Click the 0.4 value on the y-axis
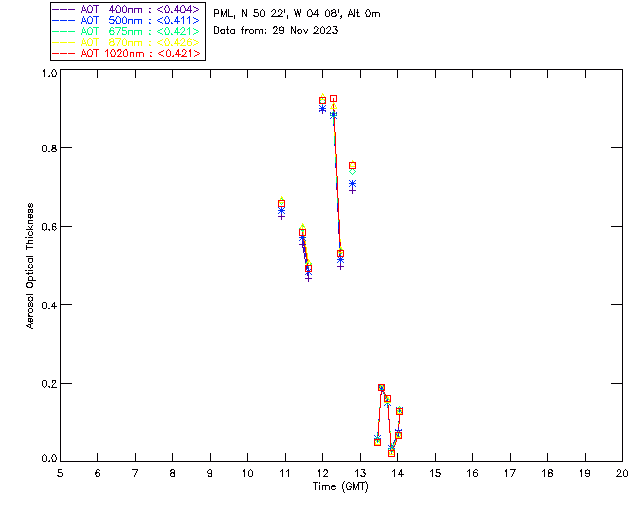Image resolution: width=640 pixels, height=512 pixels. click(49, 305)
